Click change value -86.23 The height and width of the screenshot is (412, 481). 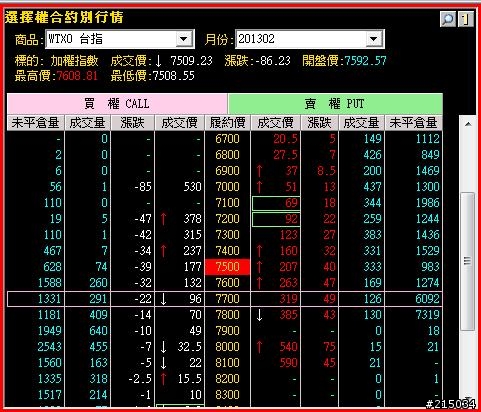(x=273, y=61)
